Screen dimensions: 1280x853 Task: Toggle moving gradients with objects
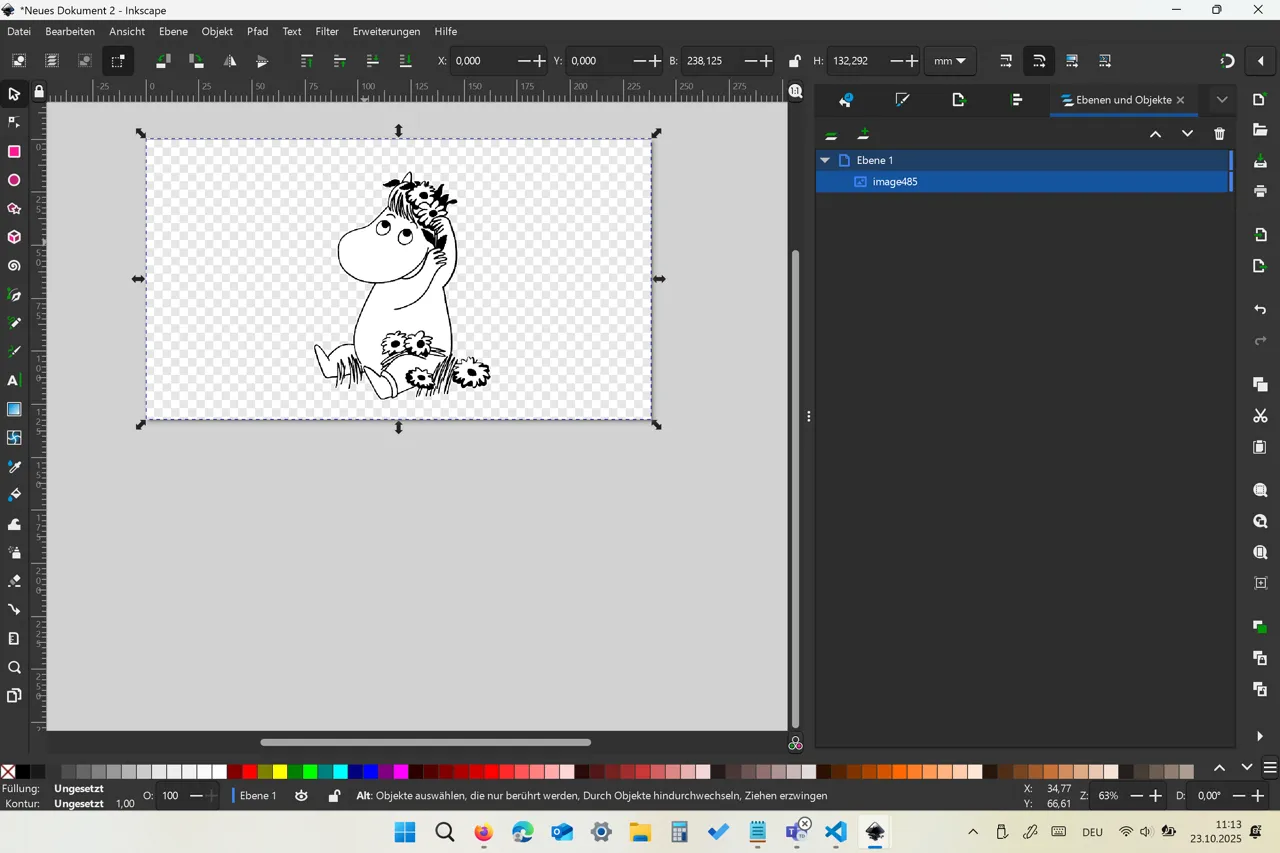[1072, 61]
